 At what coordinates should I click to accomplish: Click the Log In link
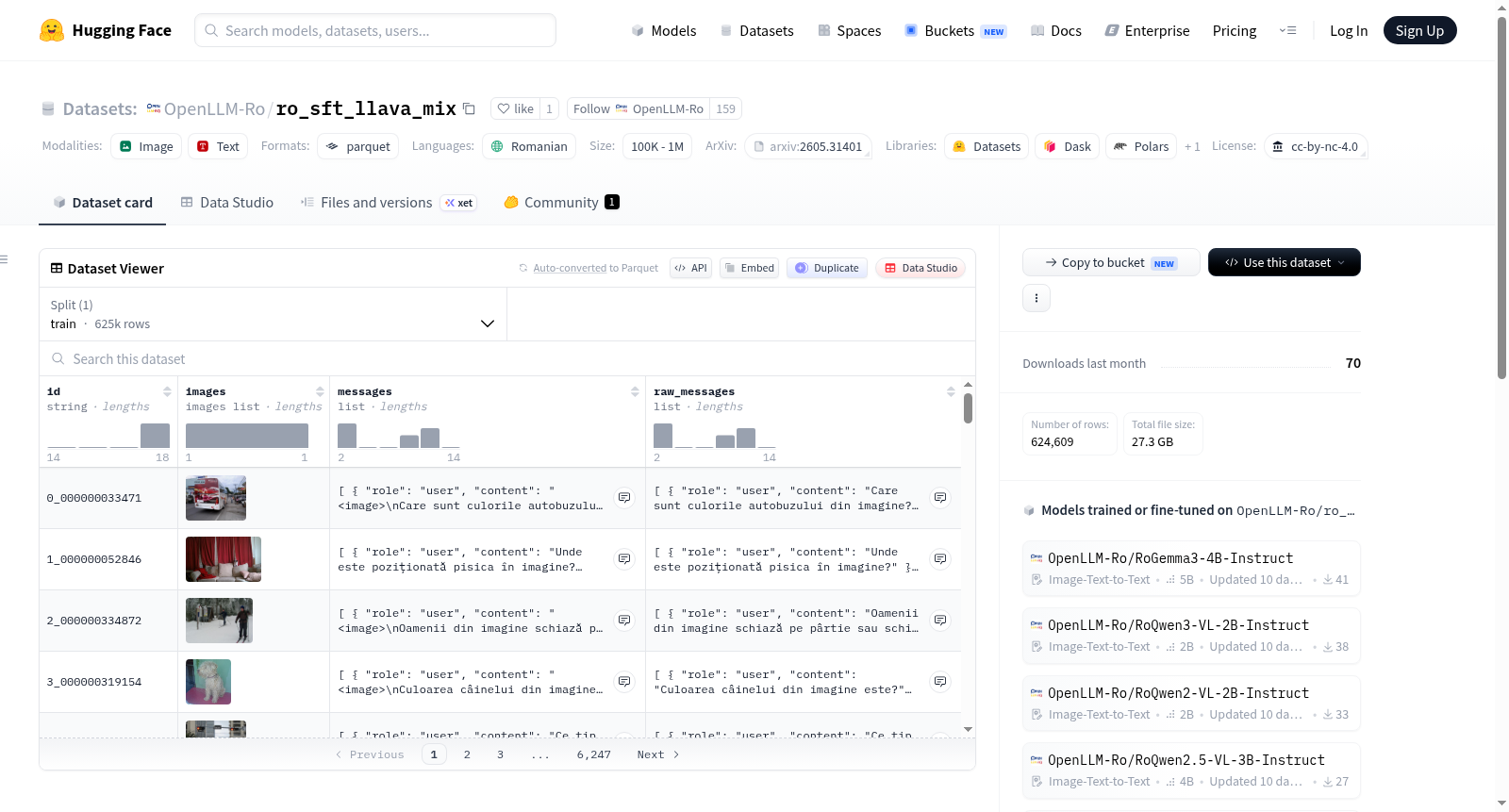tap(1349, 30)
